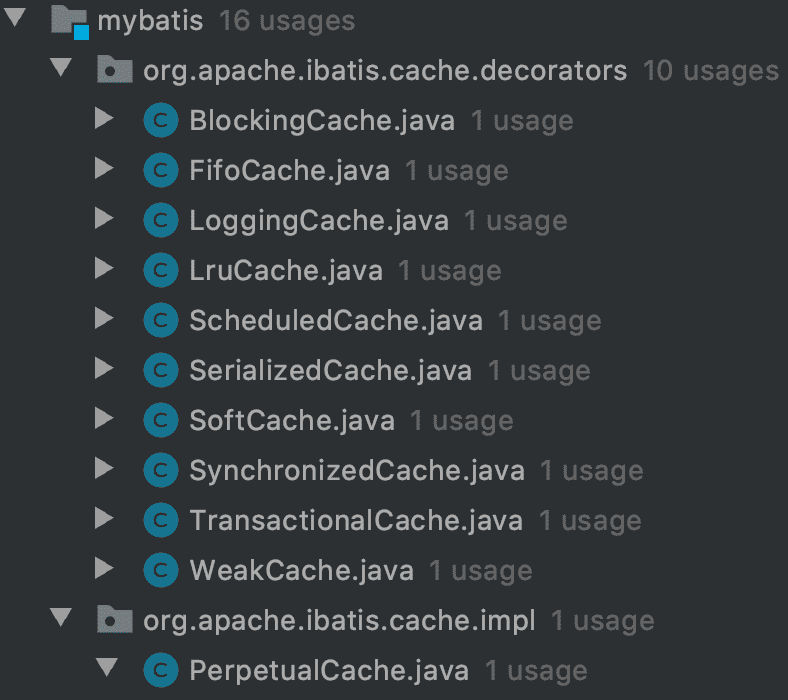This screenshot has height=700, width=788.
Task: Expand SoftCache.java usages
Action: [104, 419]
